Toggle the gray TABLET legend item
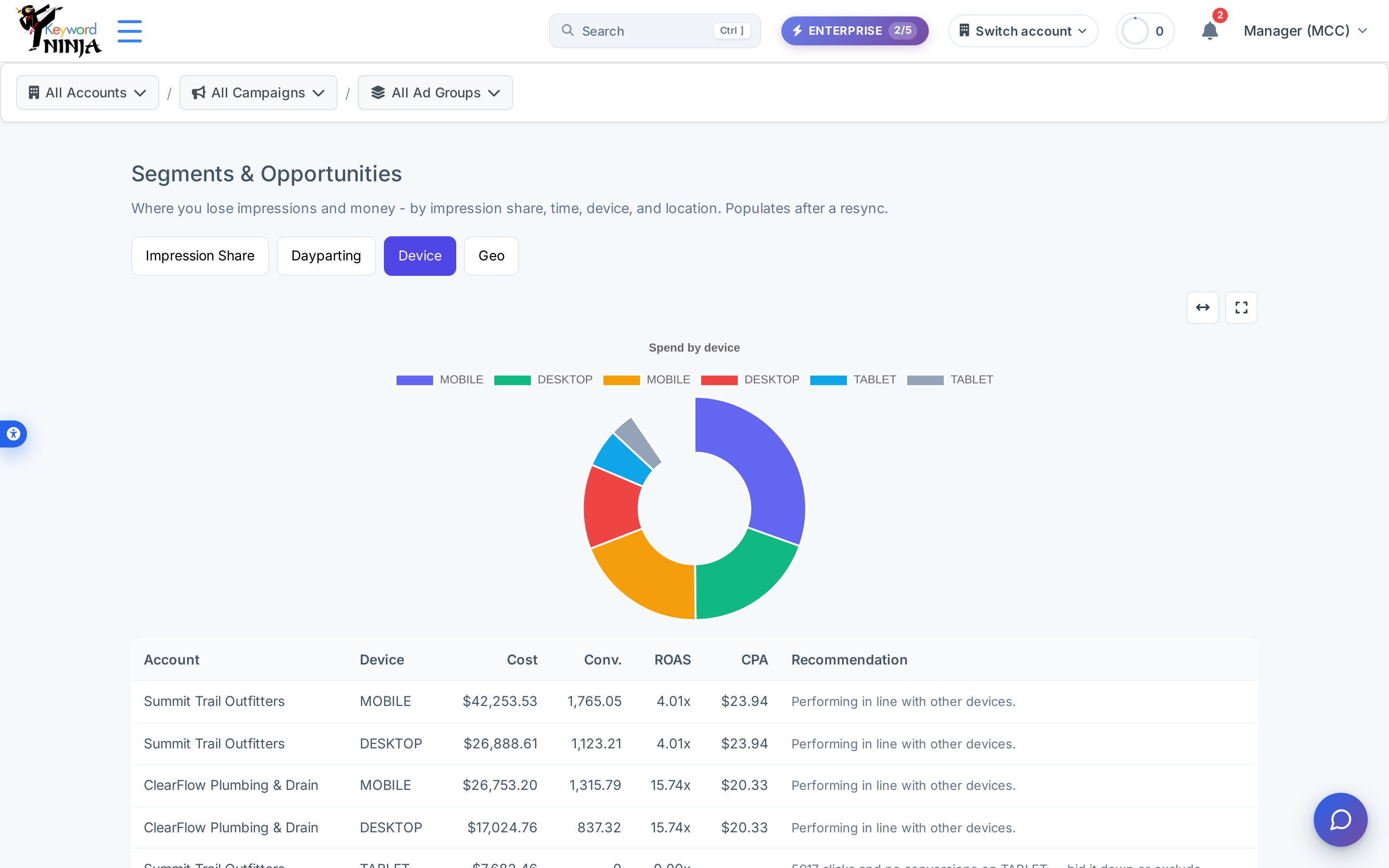Image resolution: width=1389 pixels, height=868 pixels. point(950,380)
